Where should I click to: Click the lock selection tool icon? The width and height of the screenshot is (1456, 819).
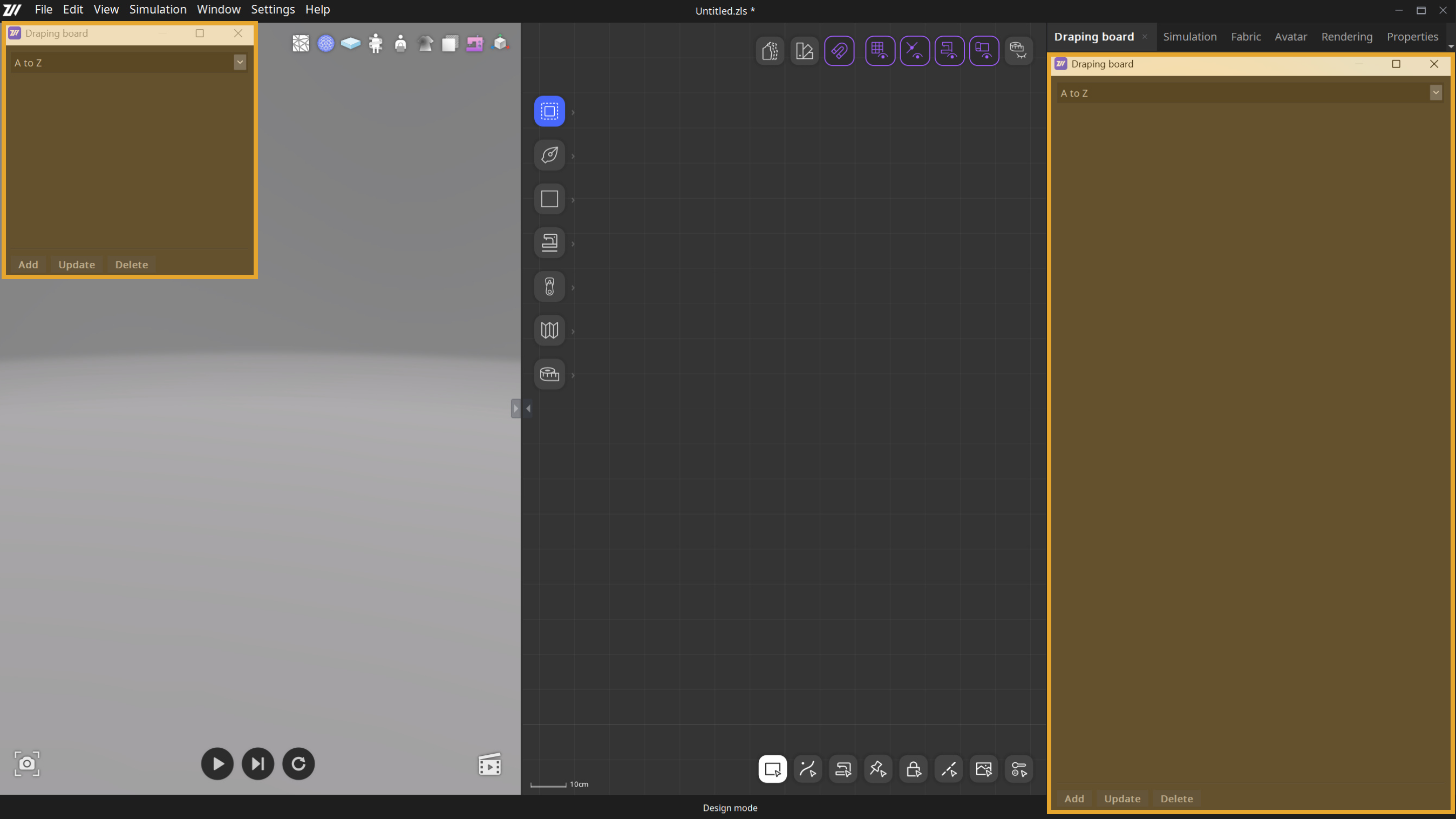[914, 769]
